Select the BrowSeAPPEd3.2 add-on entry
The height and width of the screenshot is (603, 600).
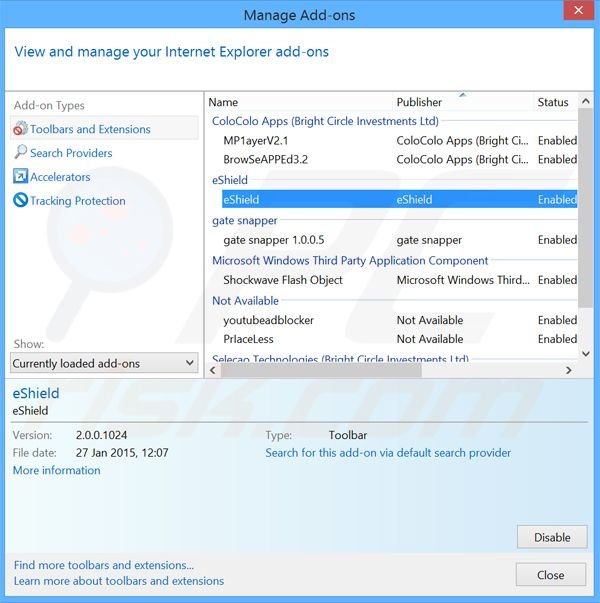(x=265, y=159)
